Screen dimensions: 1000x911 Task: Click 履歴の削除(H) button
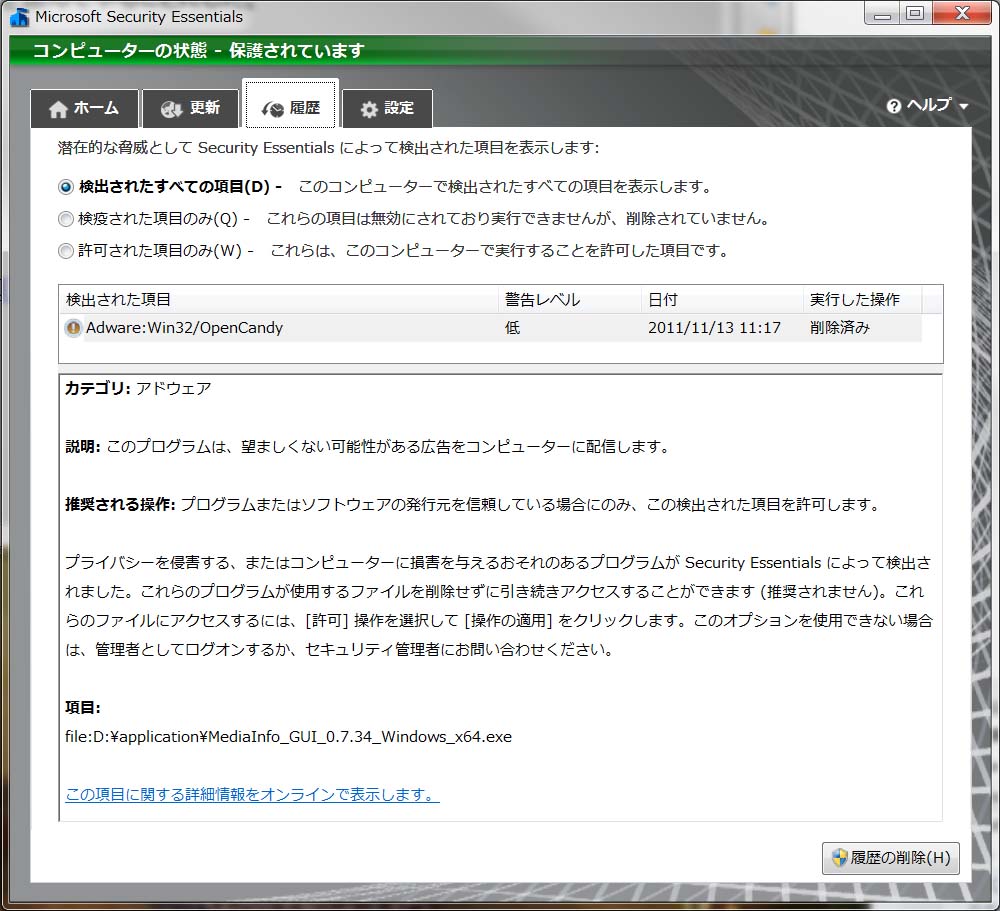click(x=890, y=857)
